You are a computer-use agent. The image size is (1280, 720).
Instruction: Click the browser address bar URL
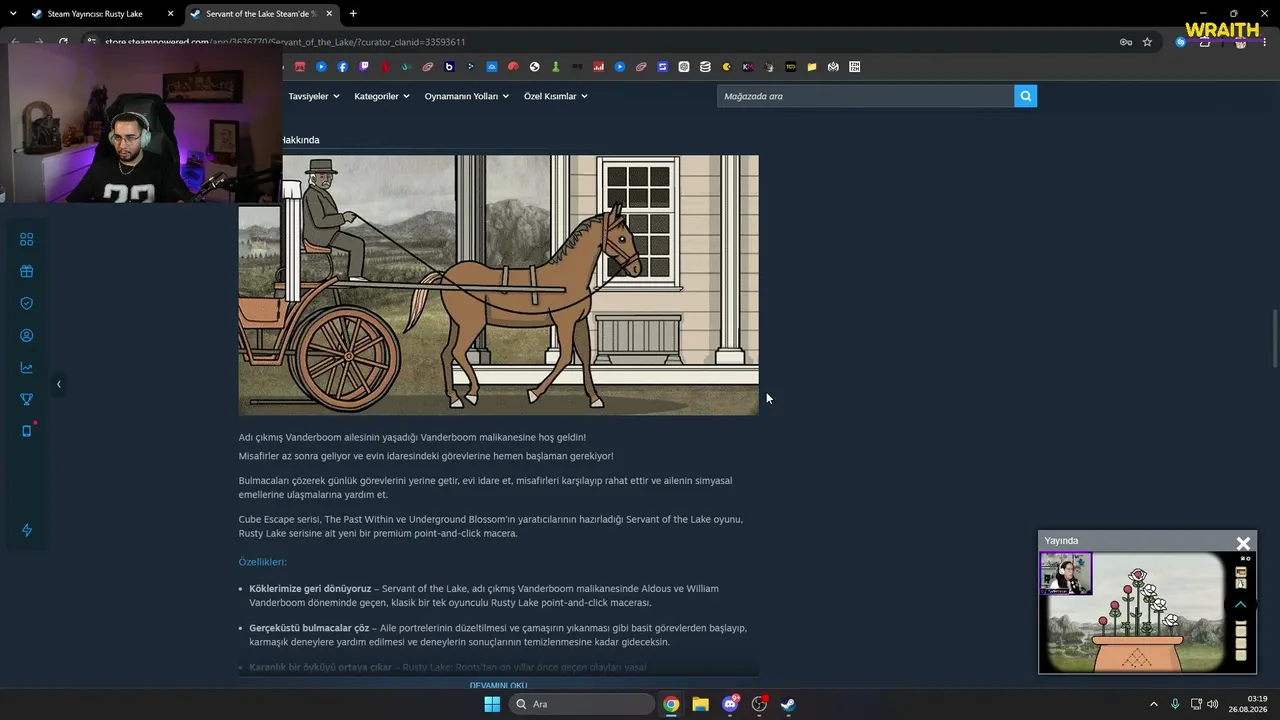285,42
